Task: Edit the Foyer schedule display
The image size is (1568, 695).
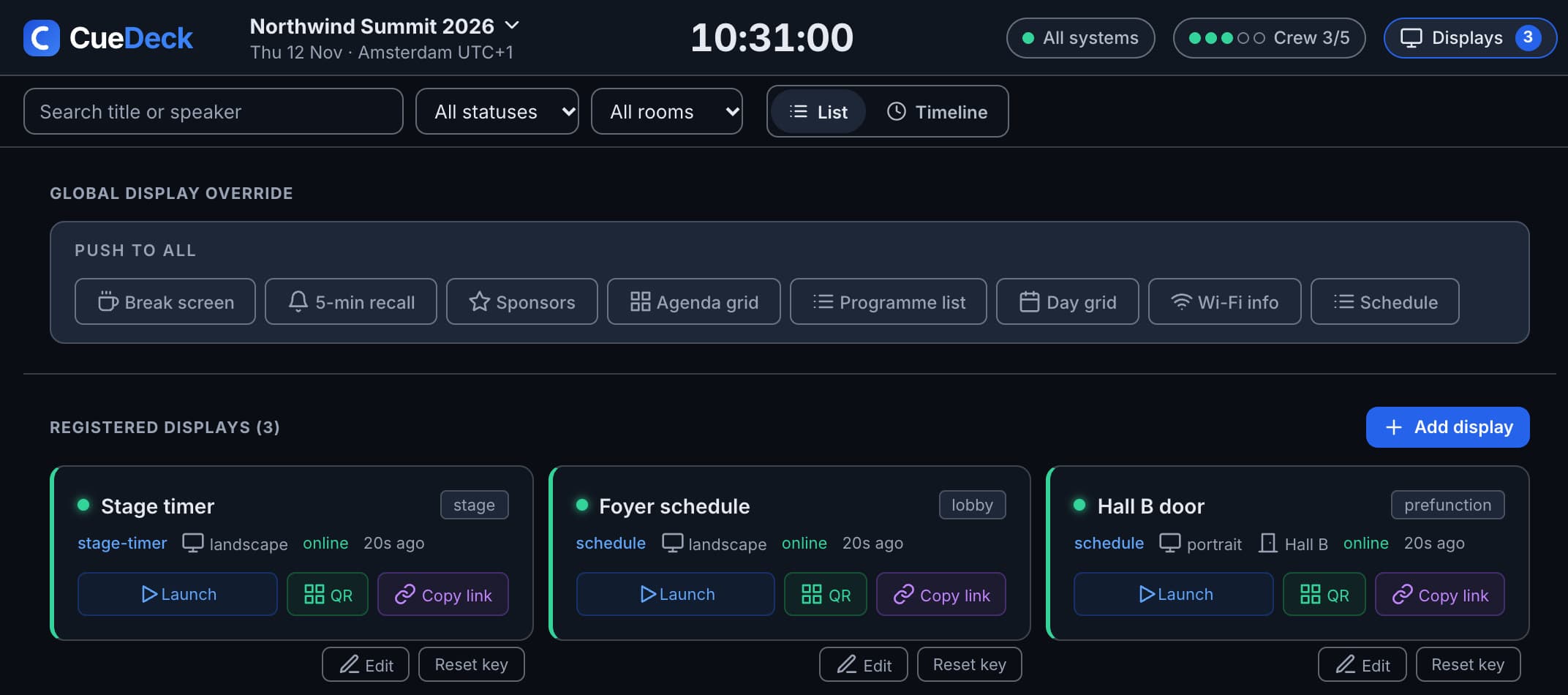Action: [864, 664]
